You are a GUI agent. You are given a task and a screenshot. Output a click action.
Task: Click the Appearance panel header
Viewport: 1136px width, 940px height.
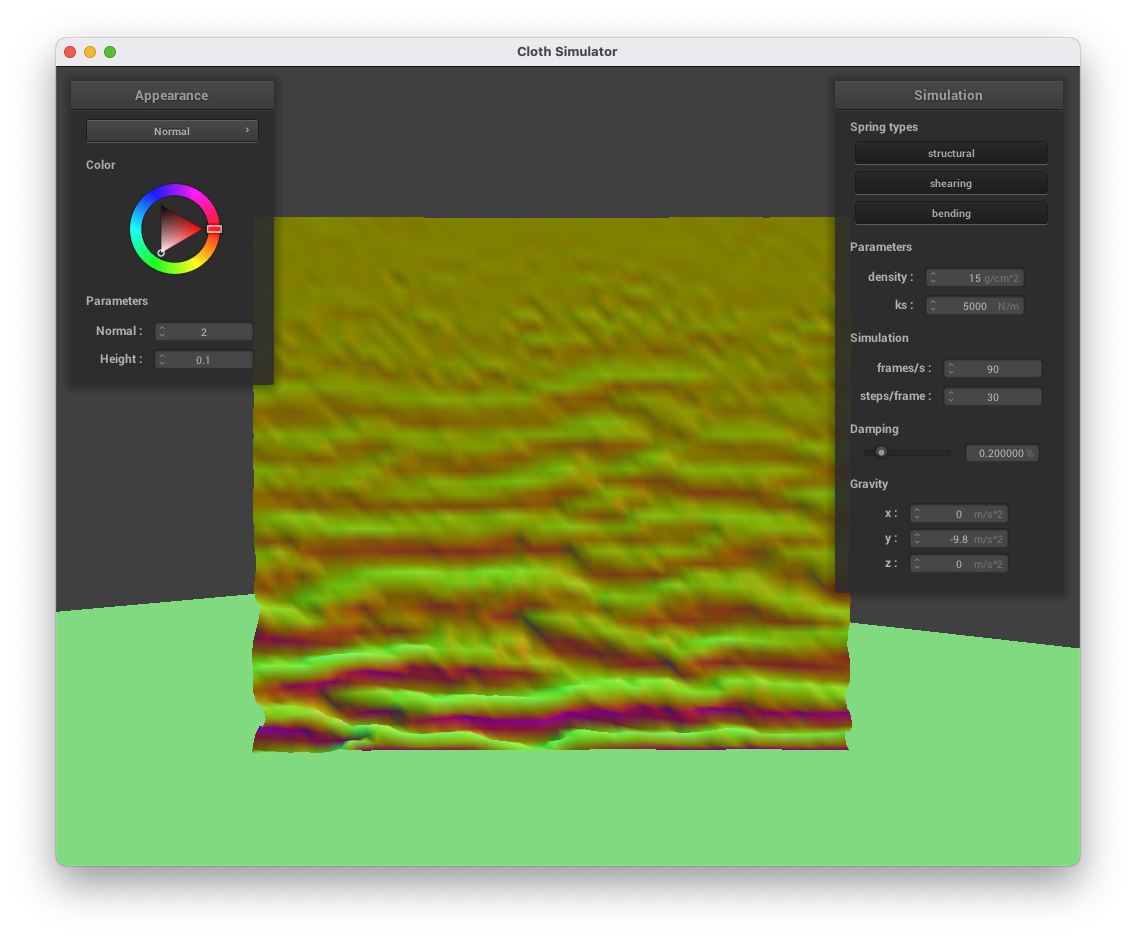[x=172, y=96]
